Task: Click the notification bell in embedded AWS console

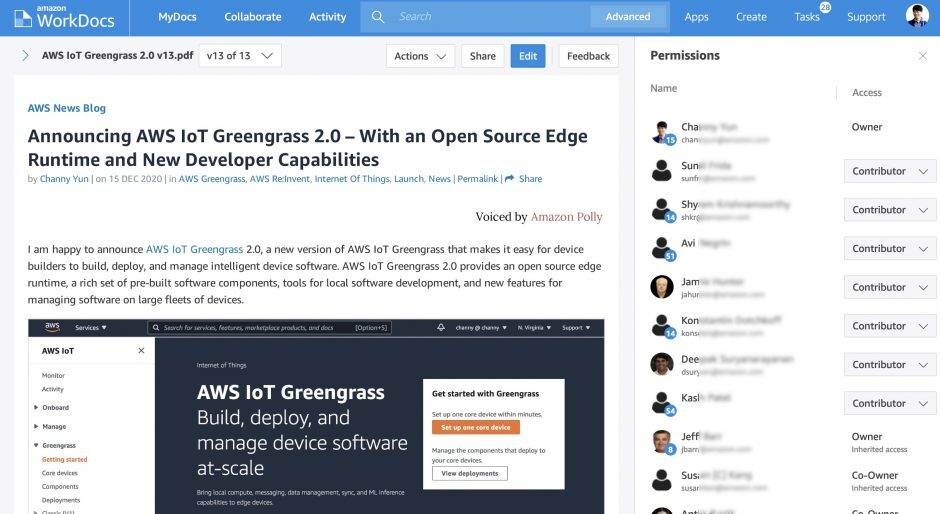Action: tap(441, 327)
